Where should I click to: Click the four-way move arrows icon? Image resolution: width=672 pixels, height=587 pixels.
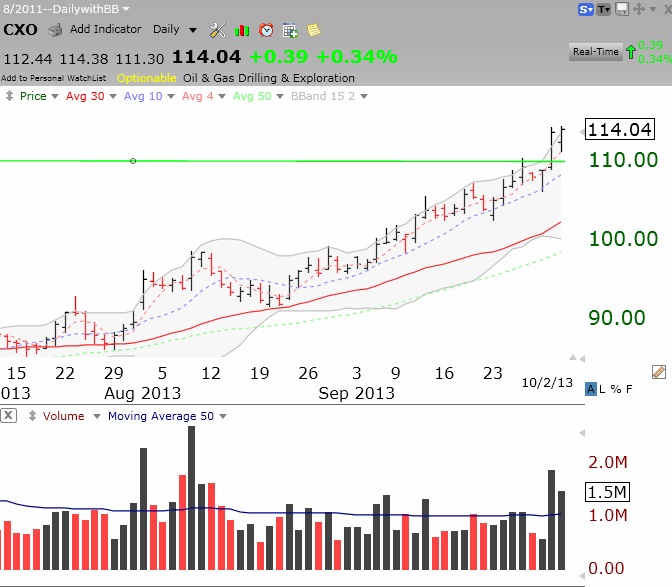(639, 9)
